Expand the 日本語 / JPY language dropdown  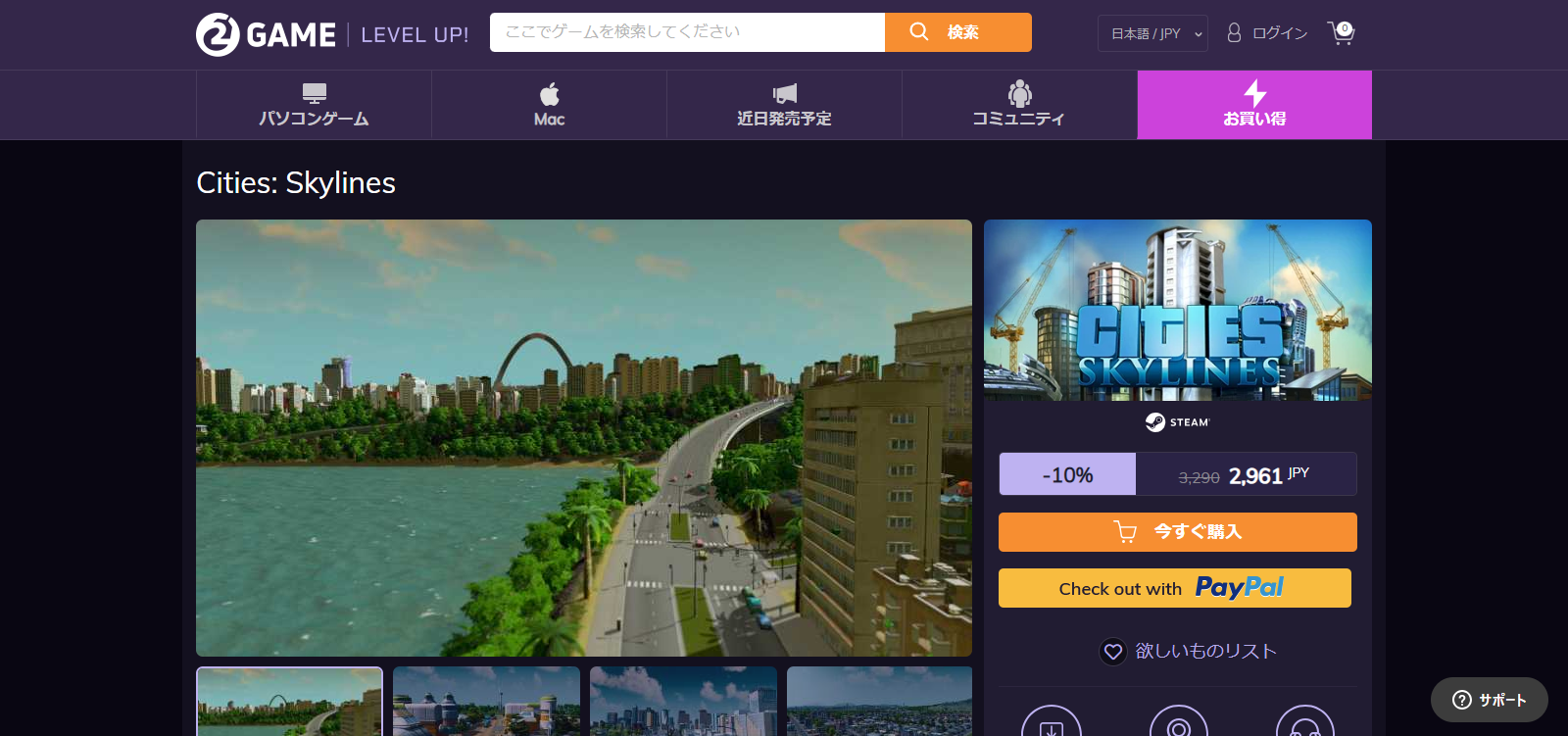[x=1152, y=33]
